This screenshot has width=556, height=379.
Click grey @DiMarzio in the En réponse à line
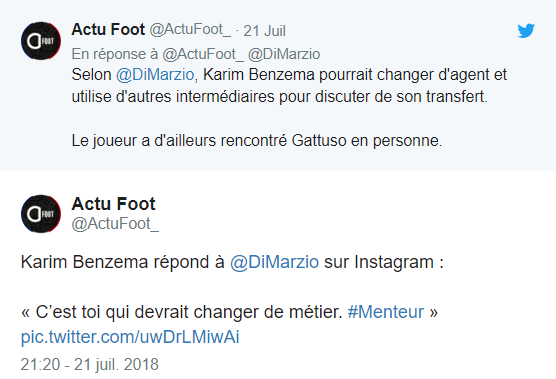tap(284, 54)
